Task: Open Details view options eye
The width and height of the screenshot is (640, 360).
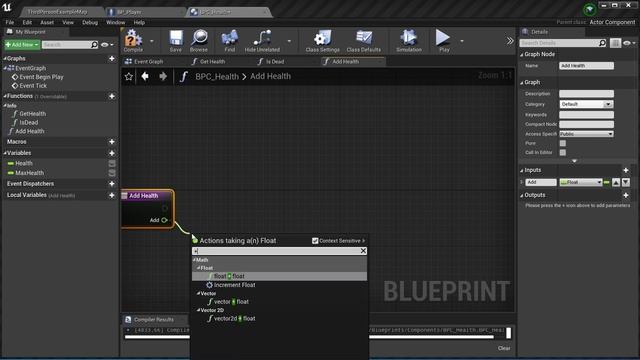Action: 629,43
